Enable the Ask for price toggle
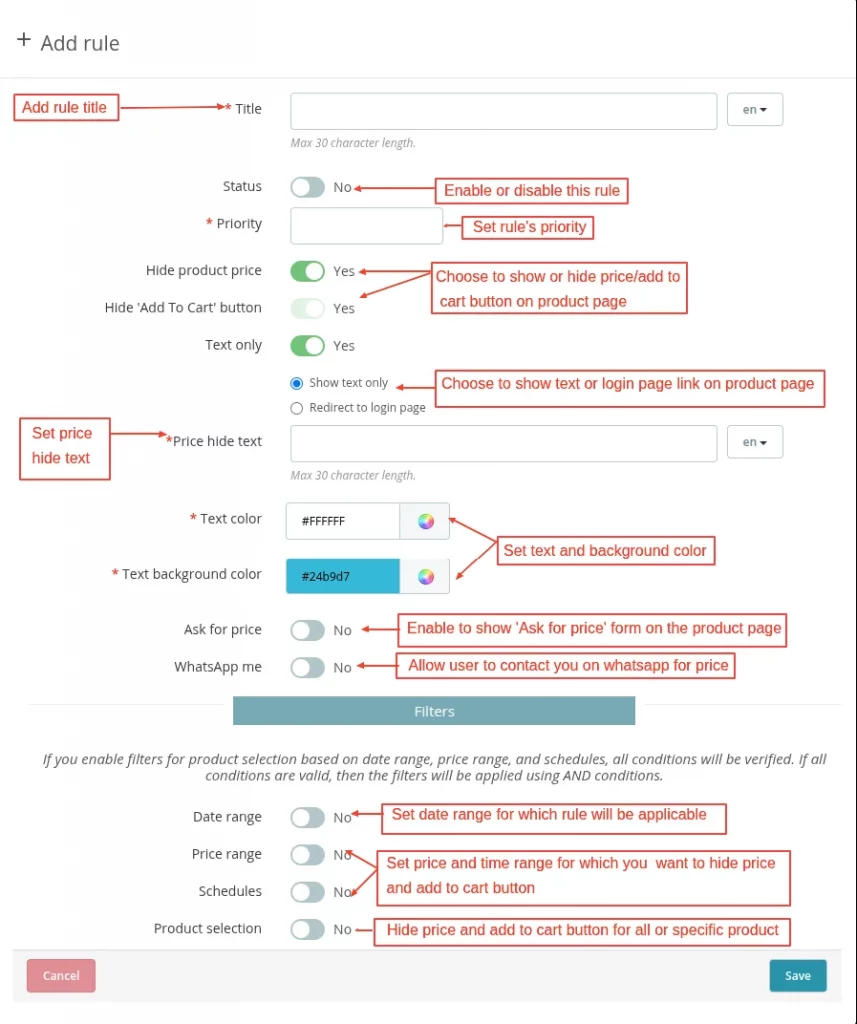Image resolution: width=857 pixels, height=1024 pixels. [x=308, y=630]
